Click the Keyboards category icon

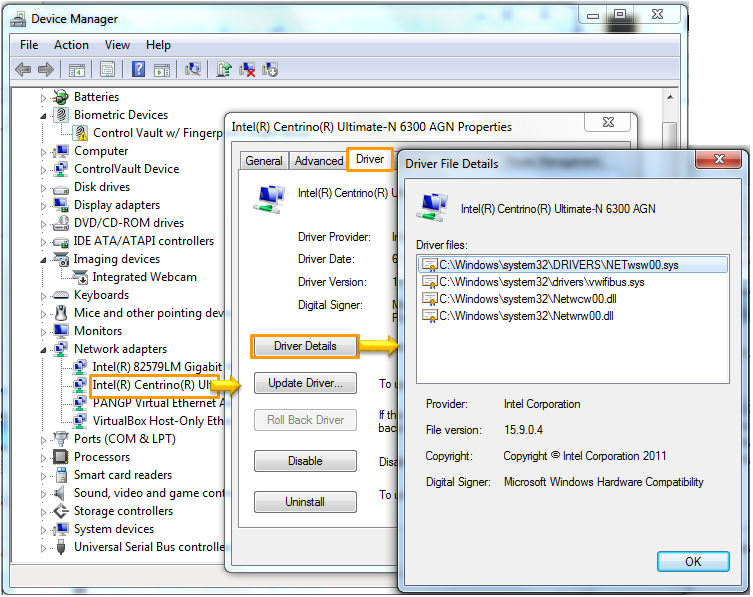[x=61, y=295]
